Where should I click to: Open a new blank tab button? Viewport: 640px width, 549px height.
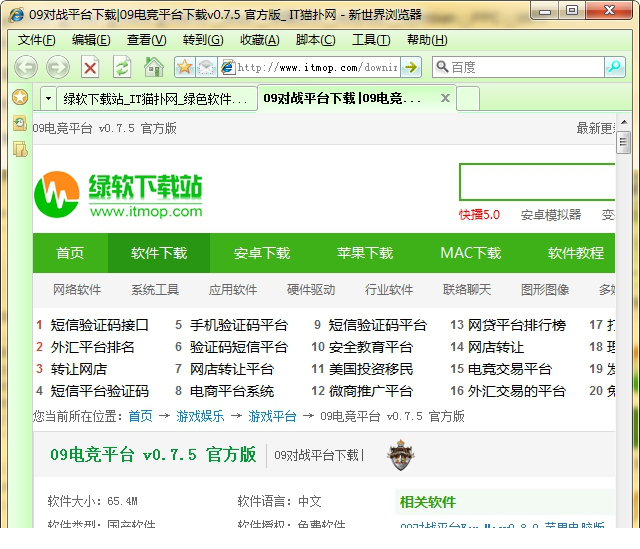point(468,98)
